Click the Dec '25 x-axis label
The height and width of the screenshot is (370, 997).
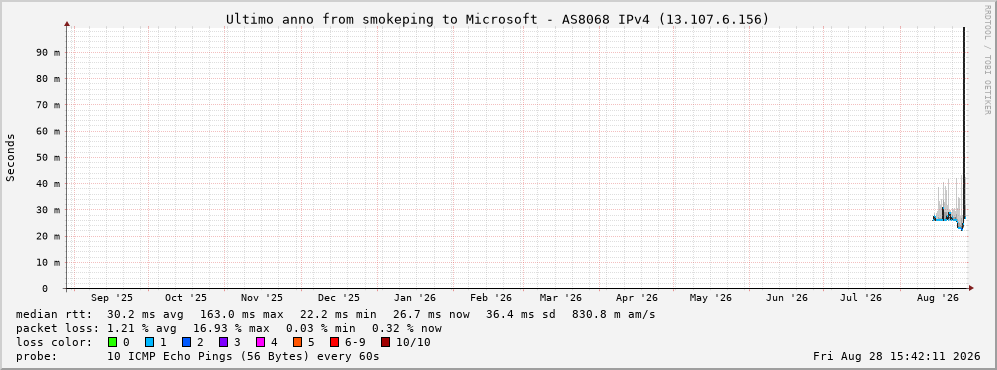[338, 298]
